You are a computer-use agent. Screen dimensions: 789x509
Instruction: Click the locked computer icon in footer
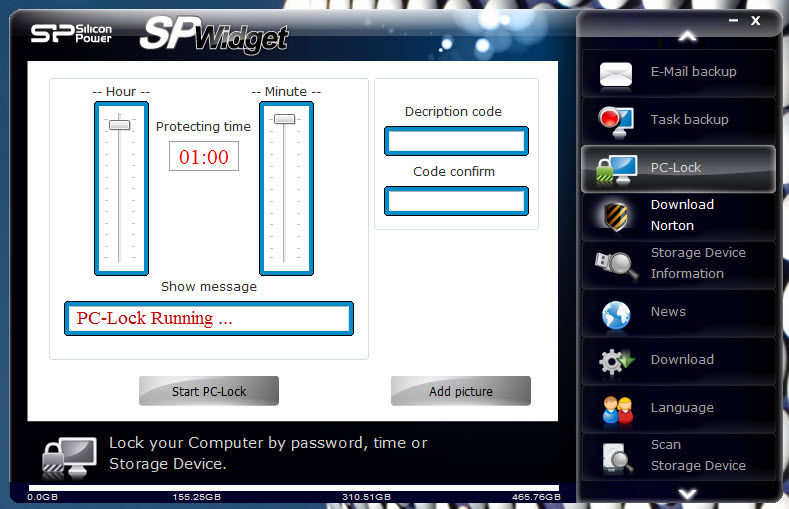[x=69, y=457]
